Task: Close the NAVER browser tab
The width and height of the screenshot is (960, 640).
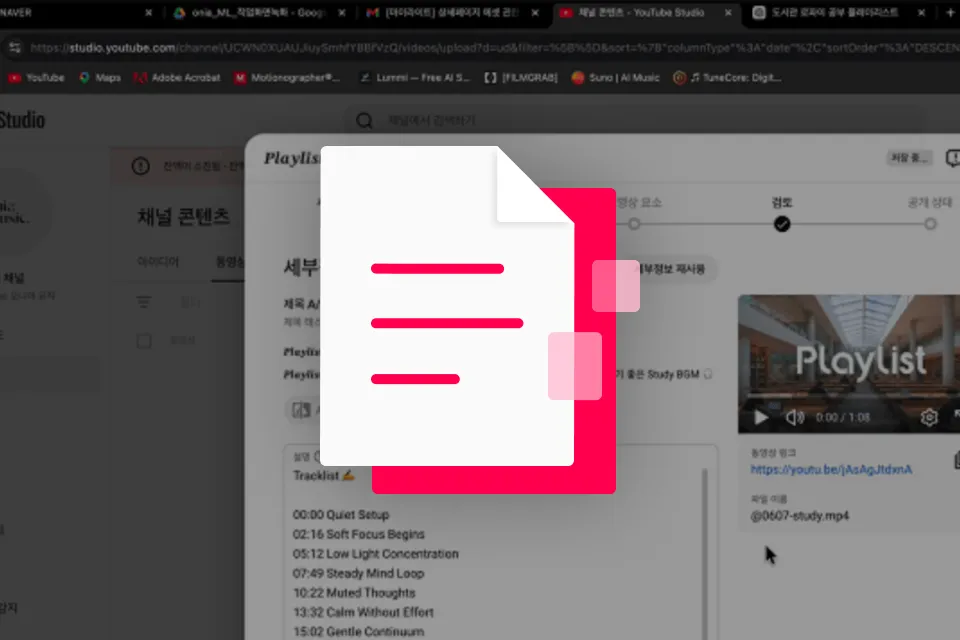Action: click(149, 12)
